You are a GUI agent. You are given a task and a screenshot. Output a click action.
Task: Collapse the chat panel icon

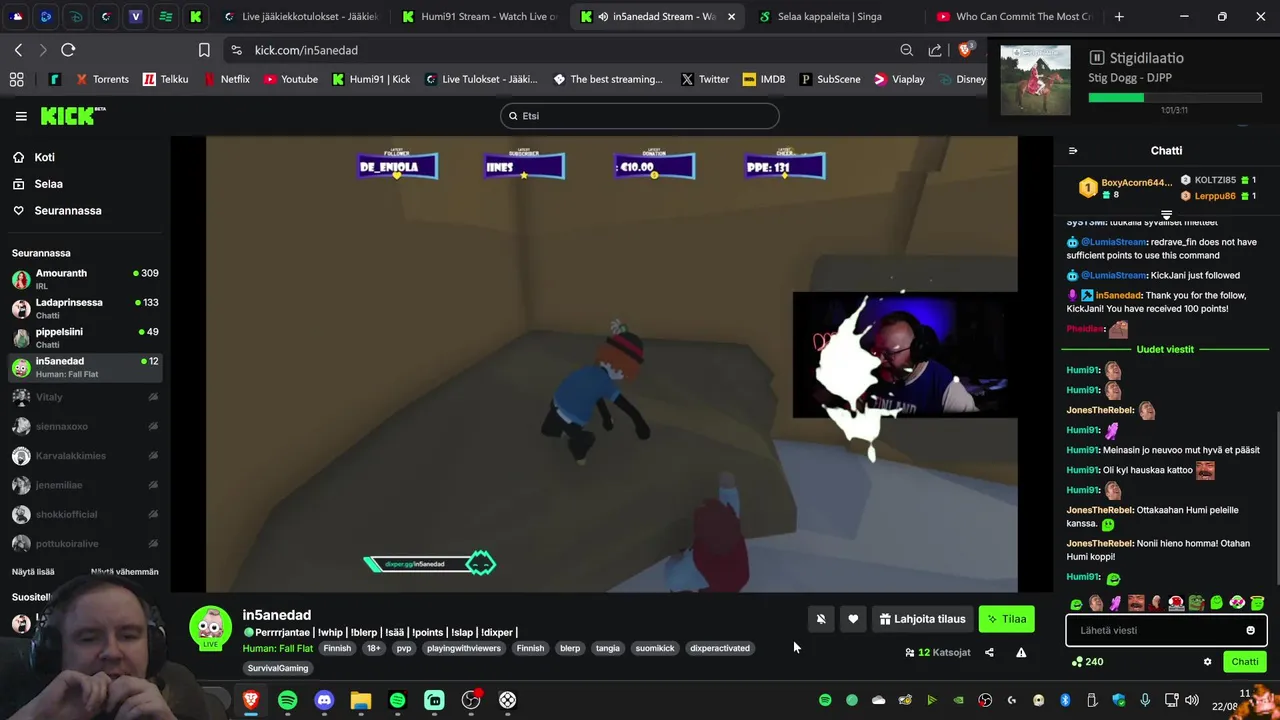1073,151
